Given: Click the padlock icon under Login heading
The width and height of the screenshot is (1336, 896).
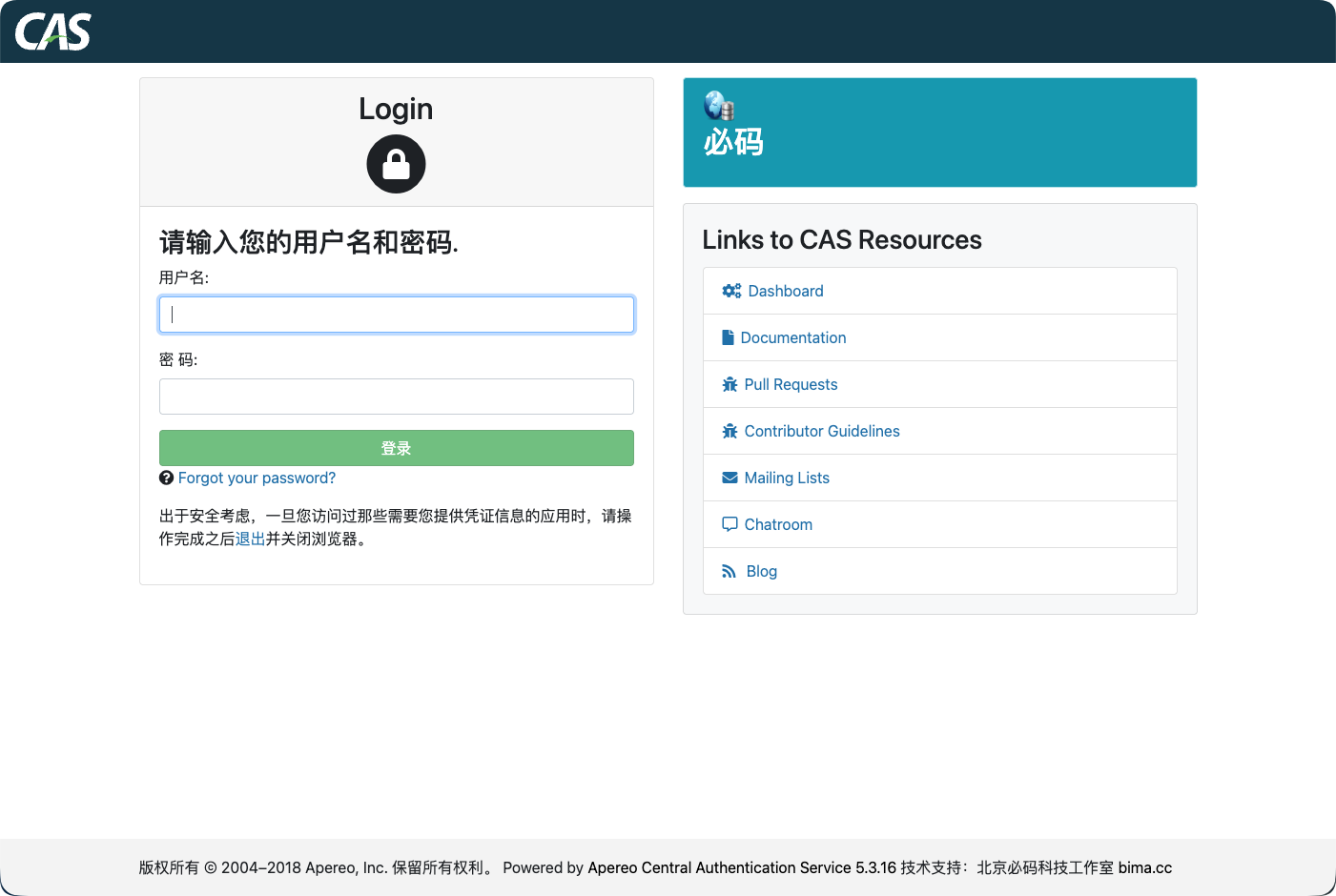Looking at the screenshot, I should 396,164.
